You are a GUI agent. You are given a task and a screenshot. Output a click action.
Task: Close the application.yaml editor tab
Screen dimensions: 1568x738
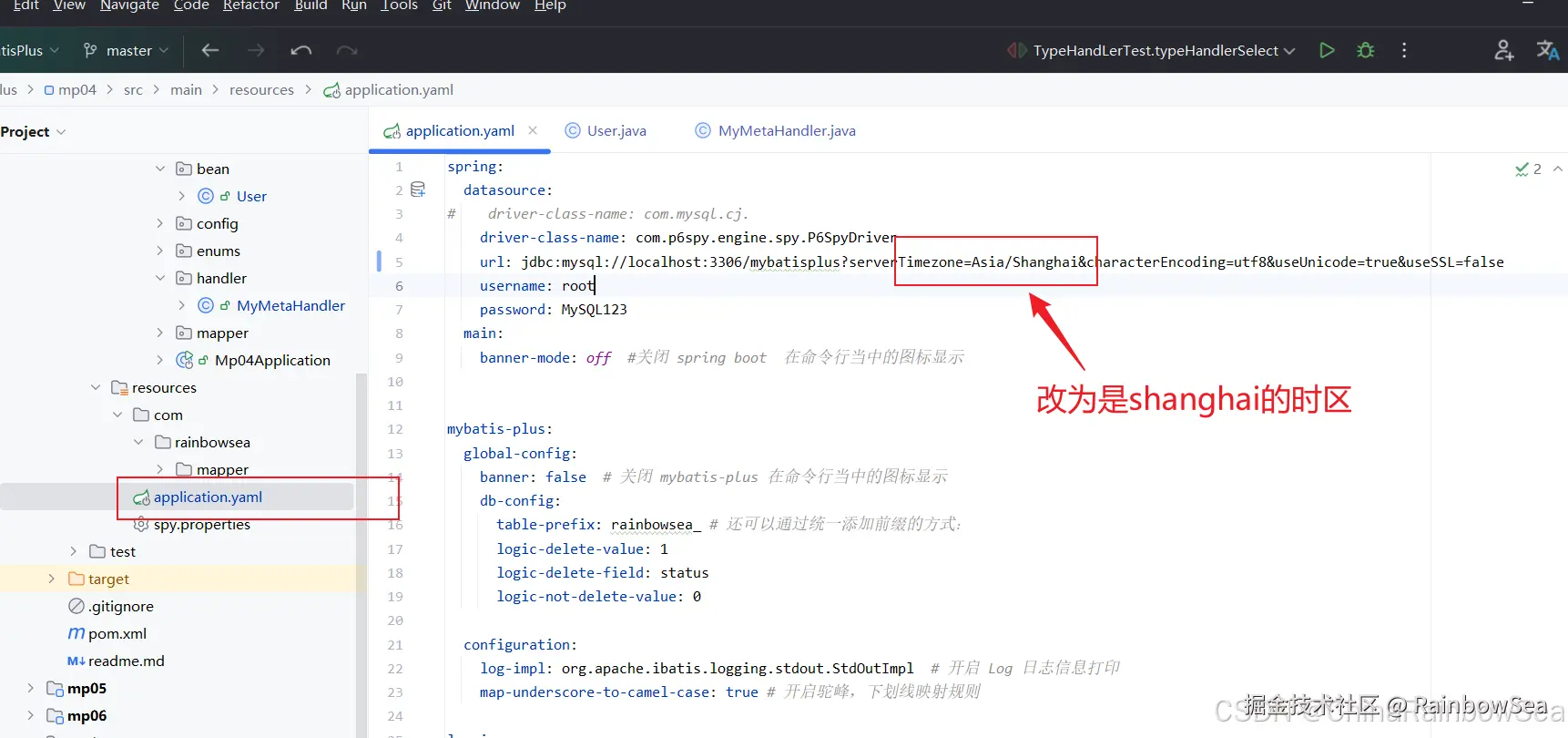(x=533, y=130)
